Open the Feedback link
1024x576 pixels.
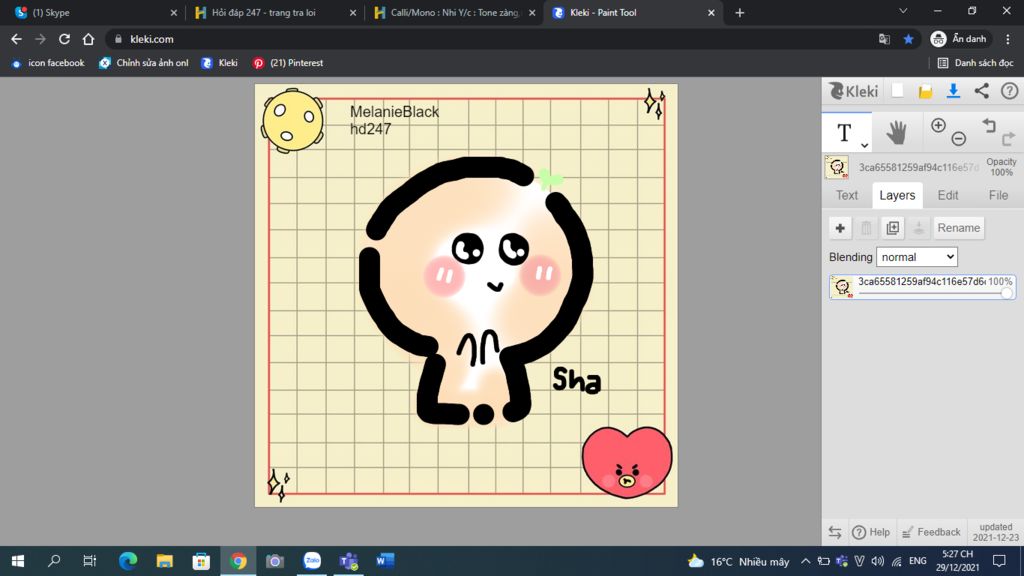coord(931,532)
